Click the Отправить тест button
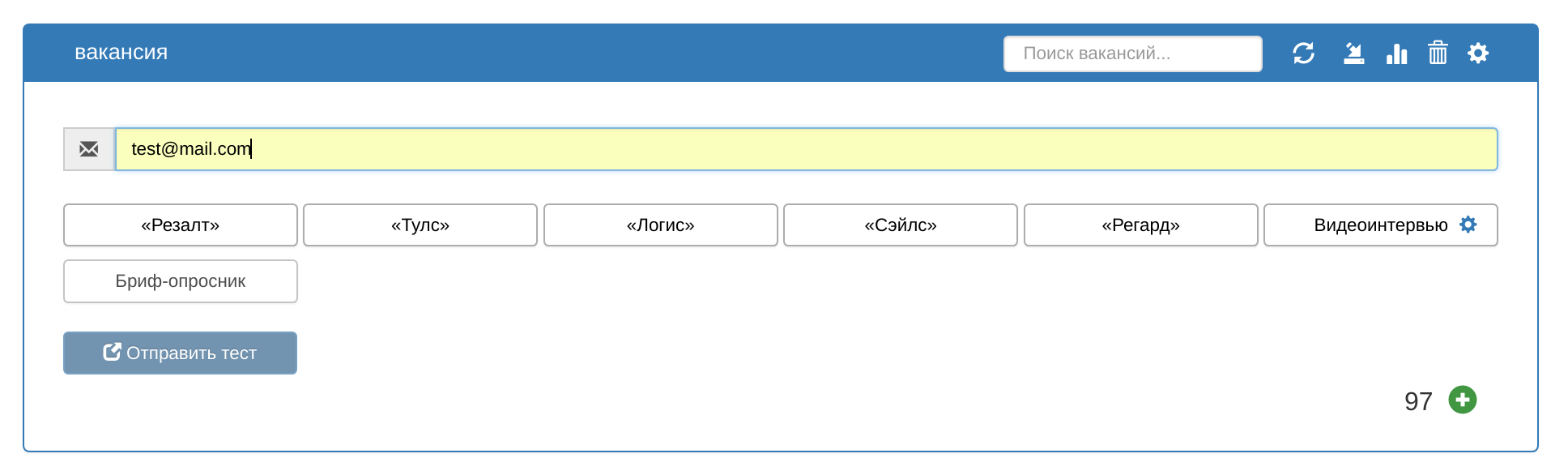 (181, 353)
